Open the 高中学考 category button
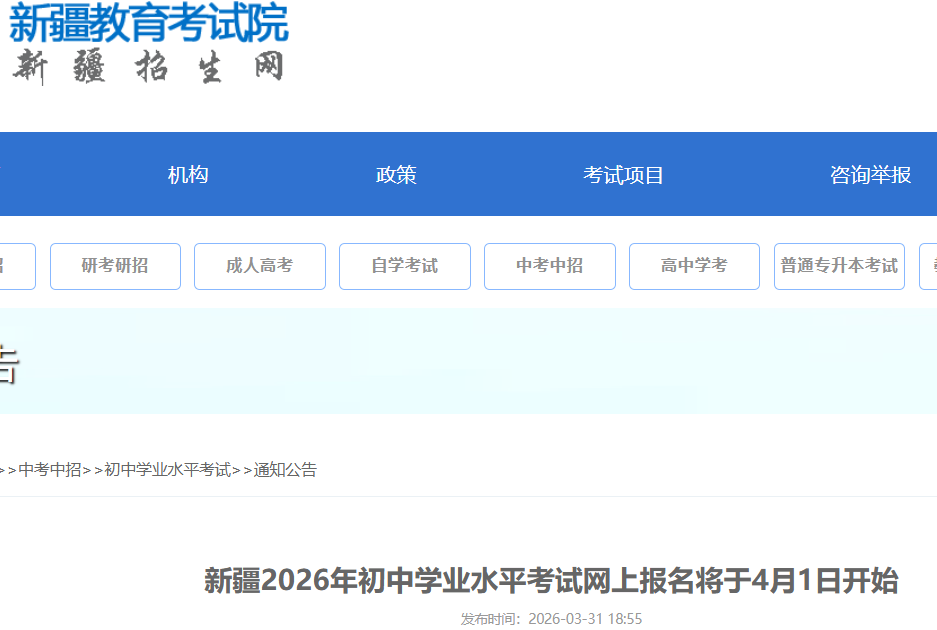This screenshot has width=937, height=630. 694,266
